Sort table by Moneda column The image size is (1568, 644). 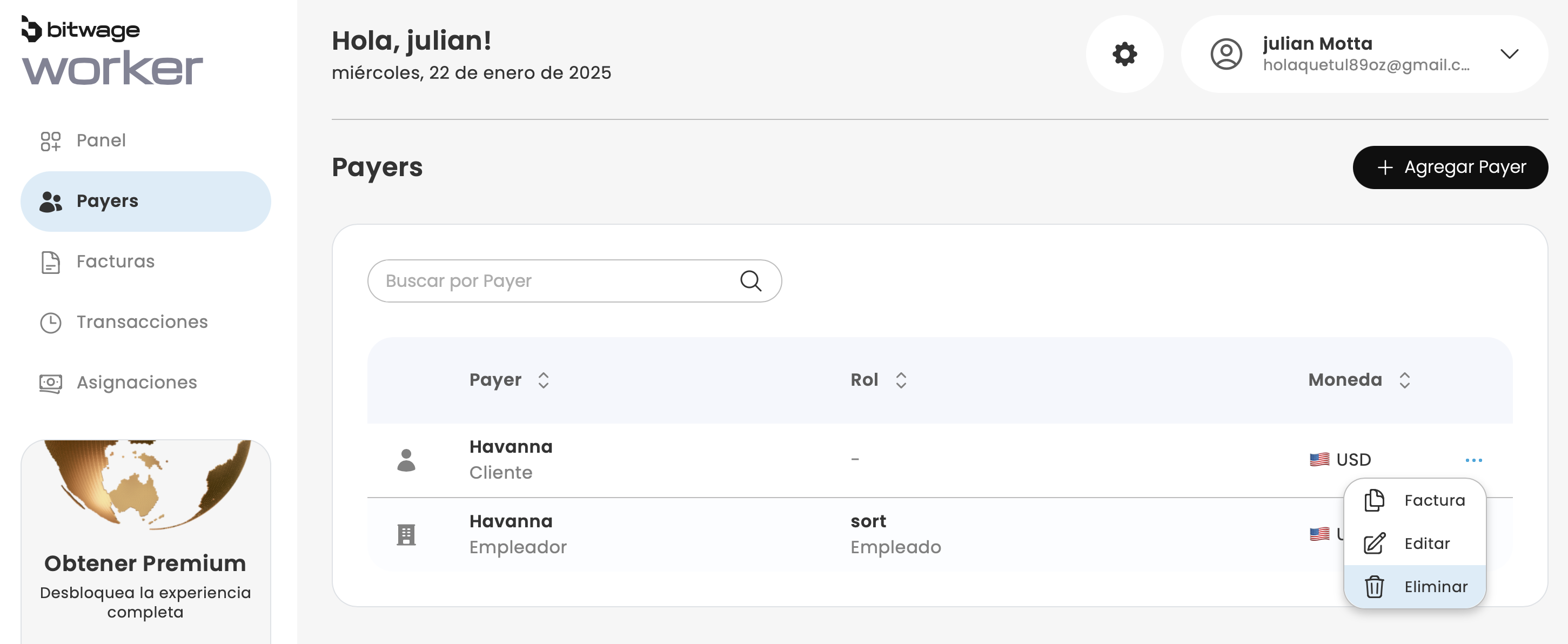[1404, 380]
